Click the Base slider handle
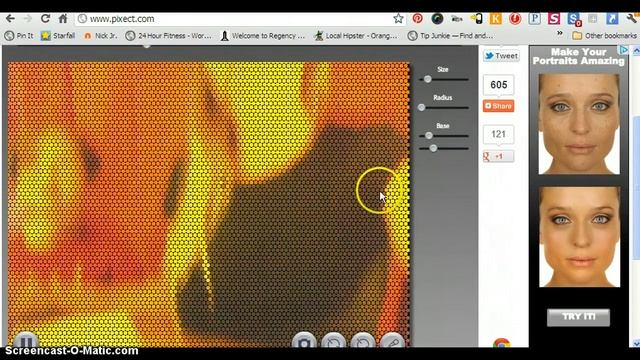 [x=429, y=136]
